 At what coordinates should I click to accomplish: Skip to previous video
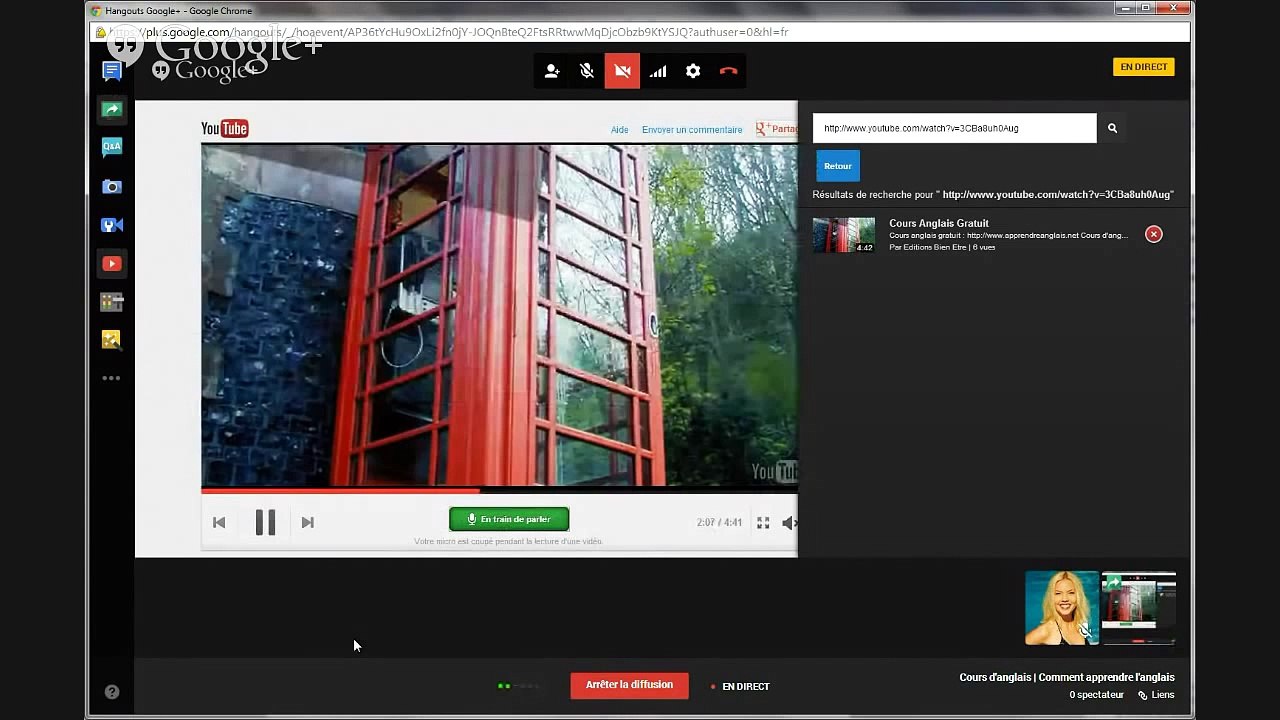coord(219,522)
